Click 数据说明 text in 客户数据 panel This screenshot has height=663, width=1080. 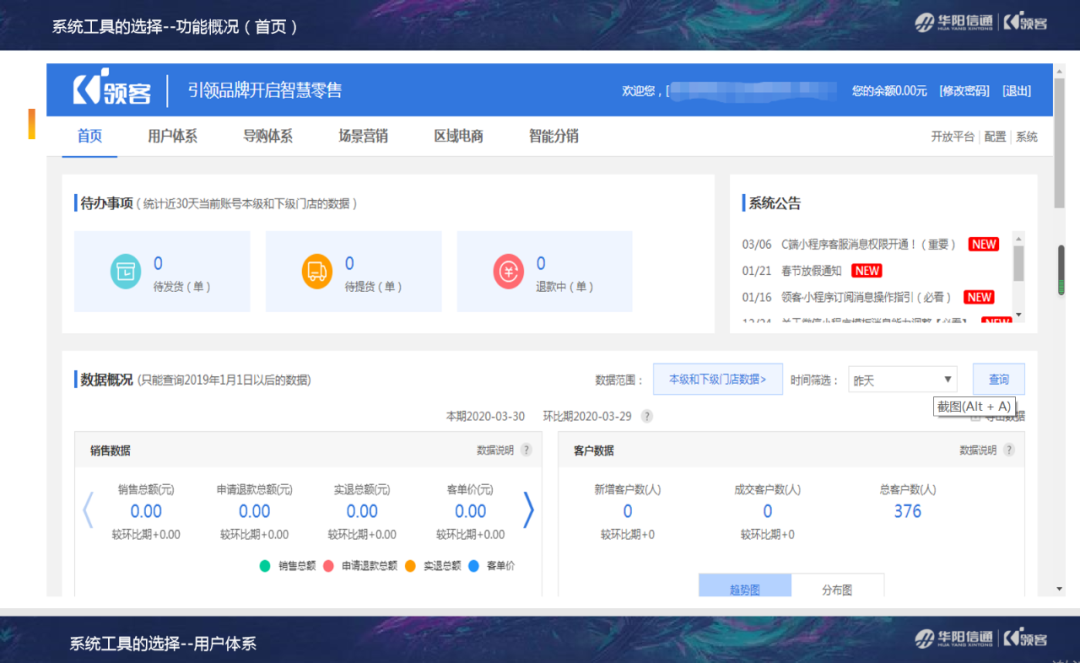(x=978, y=450)
